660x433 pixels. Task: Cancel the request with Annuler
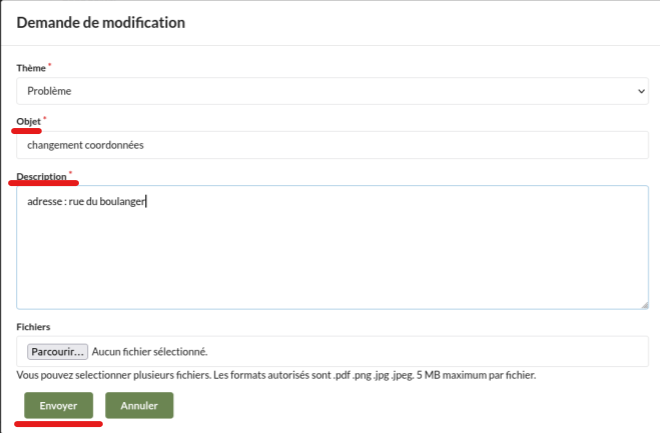(x=139, y=405)
